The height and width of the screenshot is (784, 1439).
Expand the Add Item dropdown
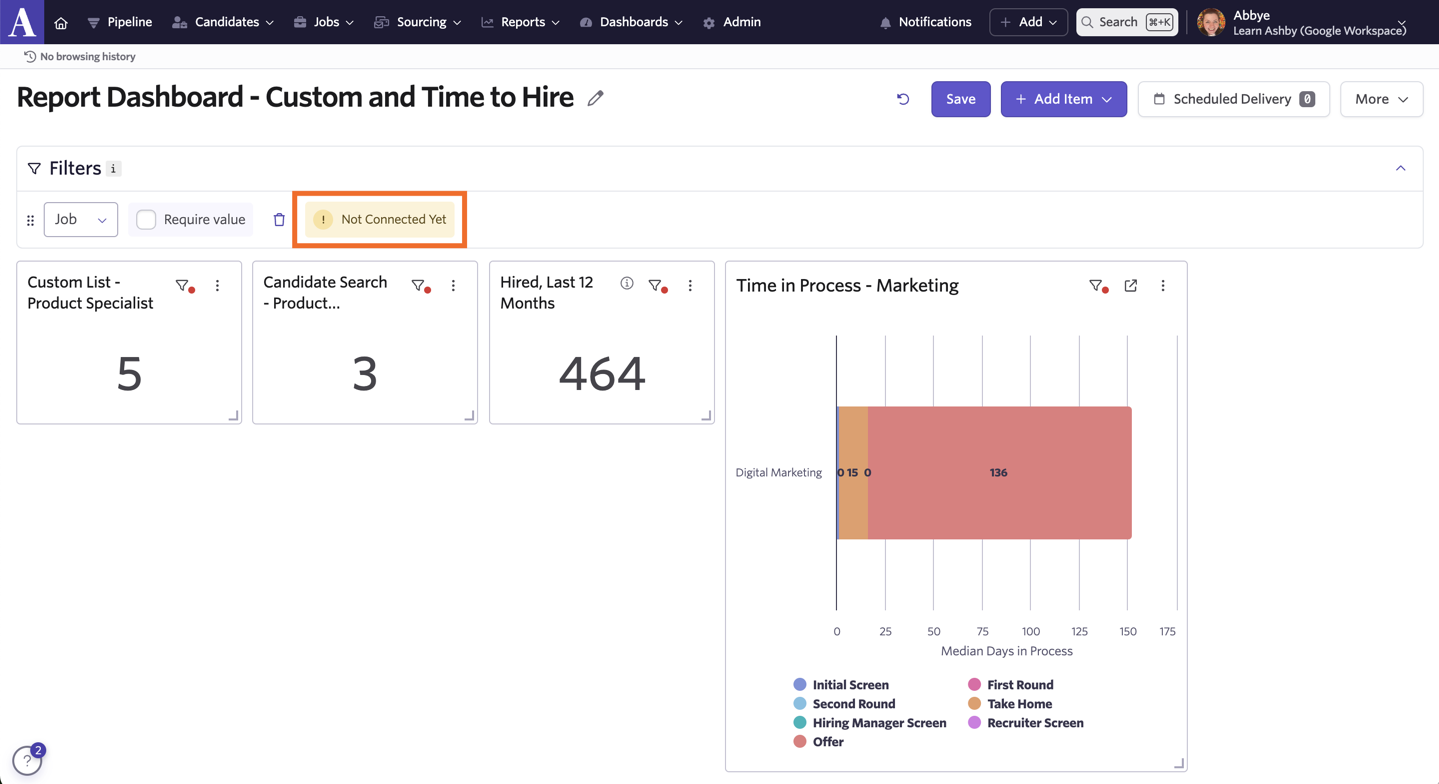point(1064,99)
